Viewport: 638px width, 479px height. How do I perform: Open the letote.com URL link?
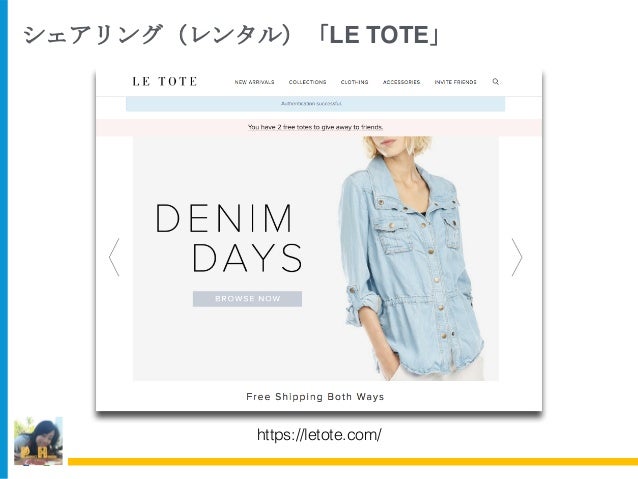click(319, 435)
